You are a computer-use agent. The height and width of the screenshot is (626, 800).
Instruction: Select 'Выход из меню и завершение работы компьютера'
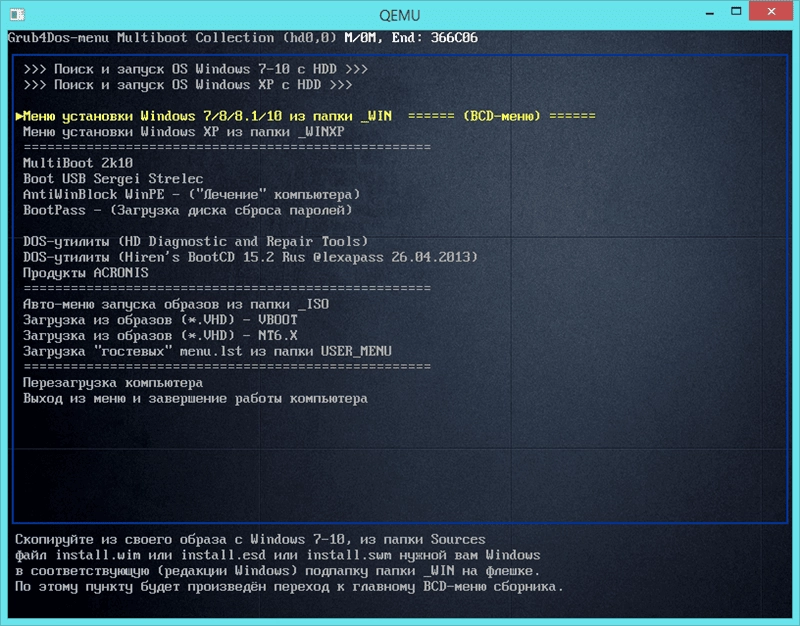pyautogui.click(x=195, y=398)
